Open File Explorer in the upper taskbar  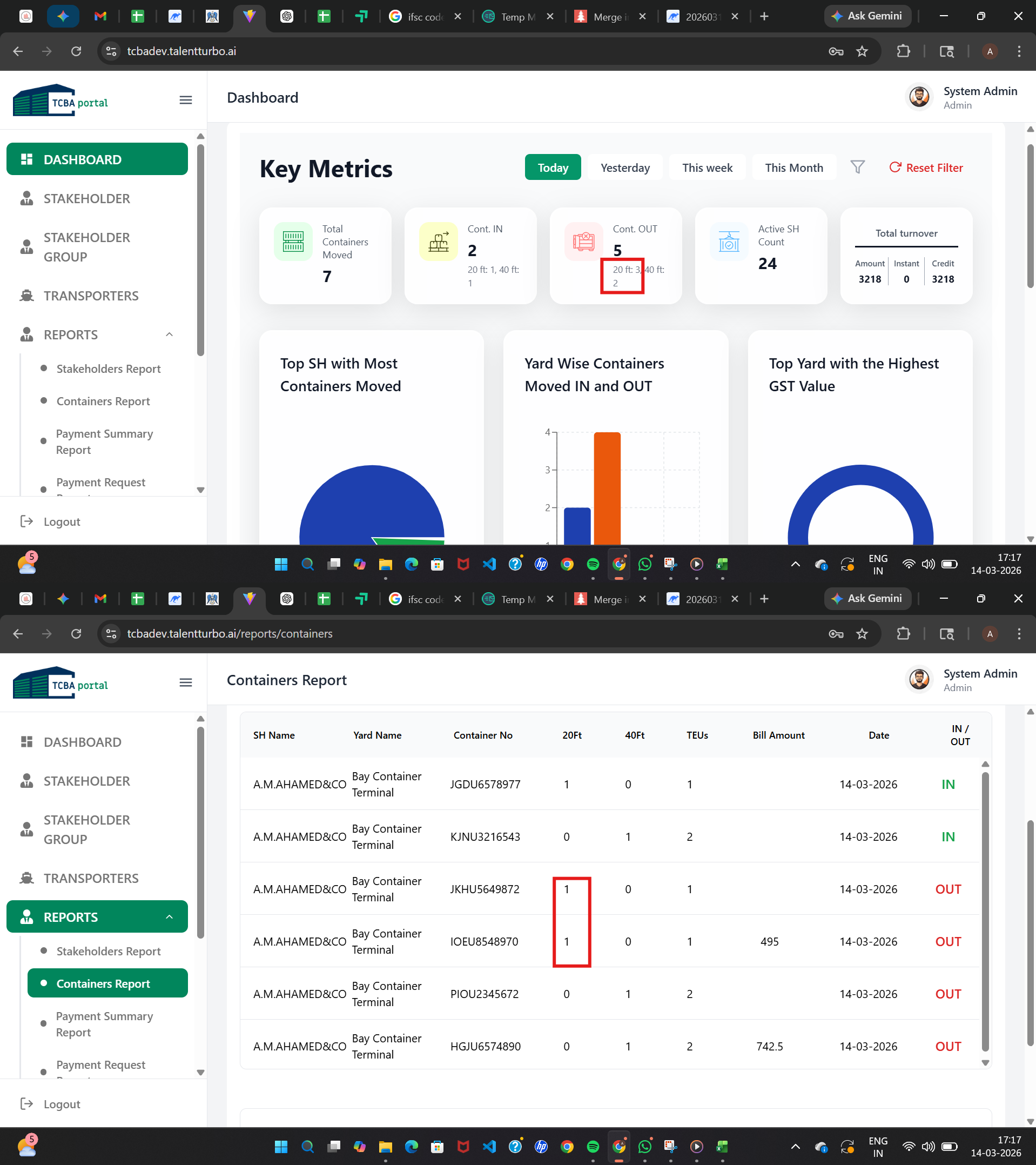(385, 564)
